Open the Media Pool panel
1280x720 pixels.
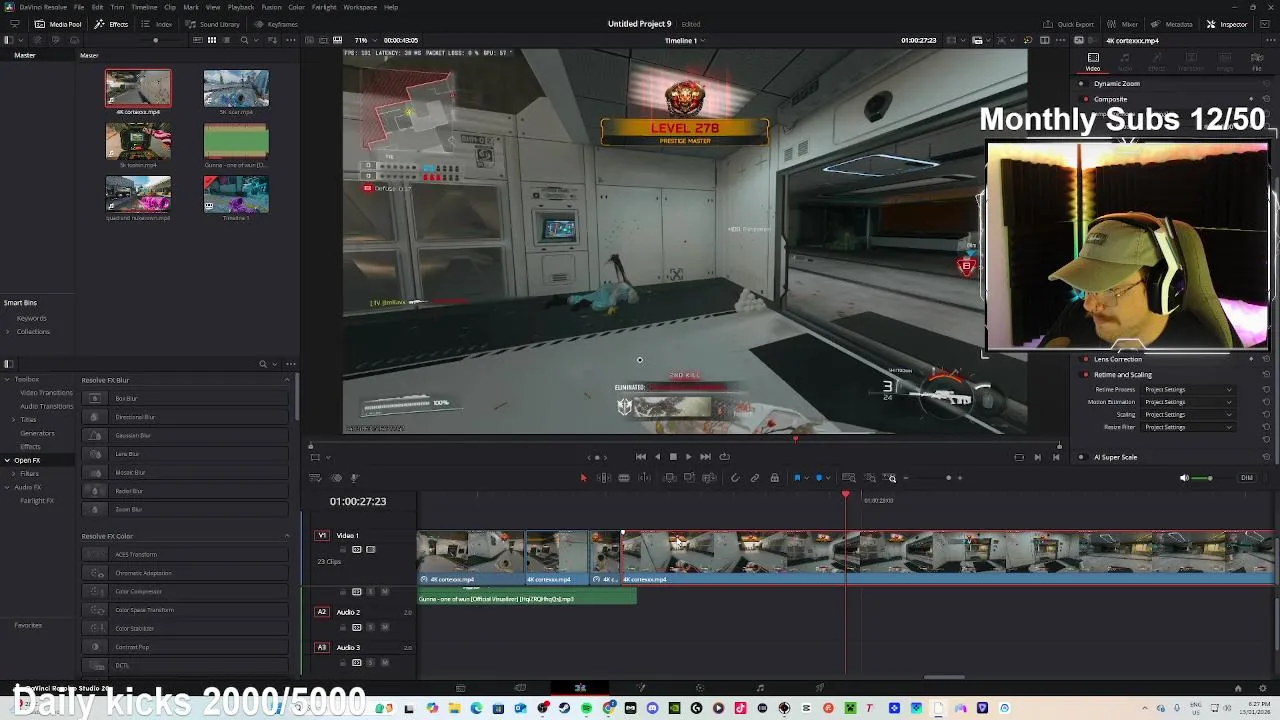[58, 24]
